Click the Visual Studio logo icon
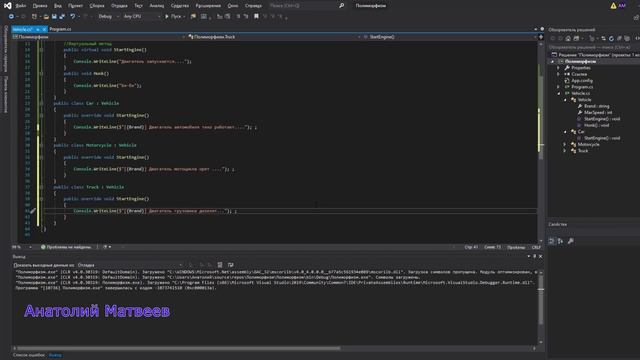The width and height of the screenshot is (640, 360). pyautogui.click(x=7, y=6)
